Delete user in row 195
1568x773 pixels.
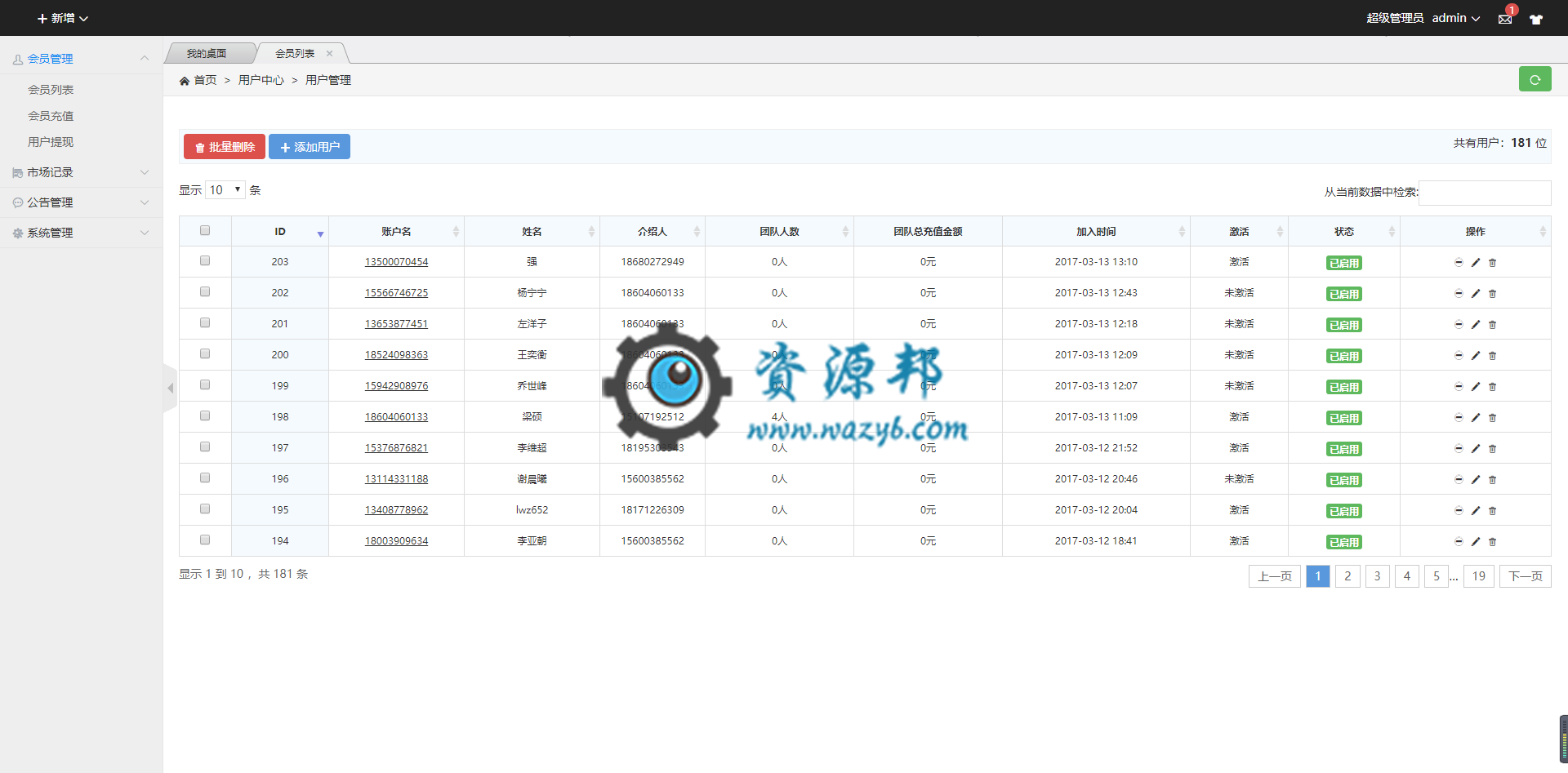(x=1492, y=511)
